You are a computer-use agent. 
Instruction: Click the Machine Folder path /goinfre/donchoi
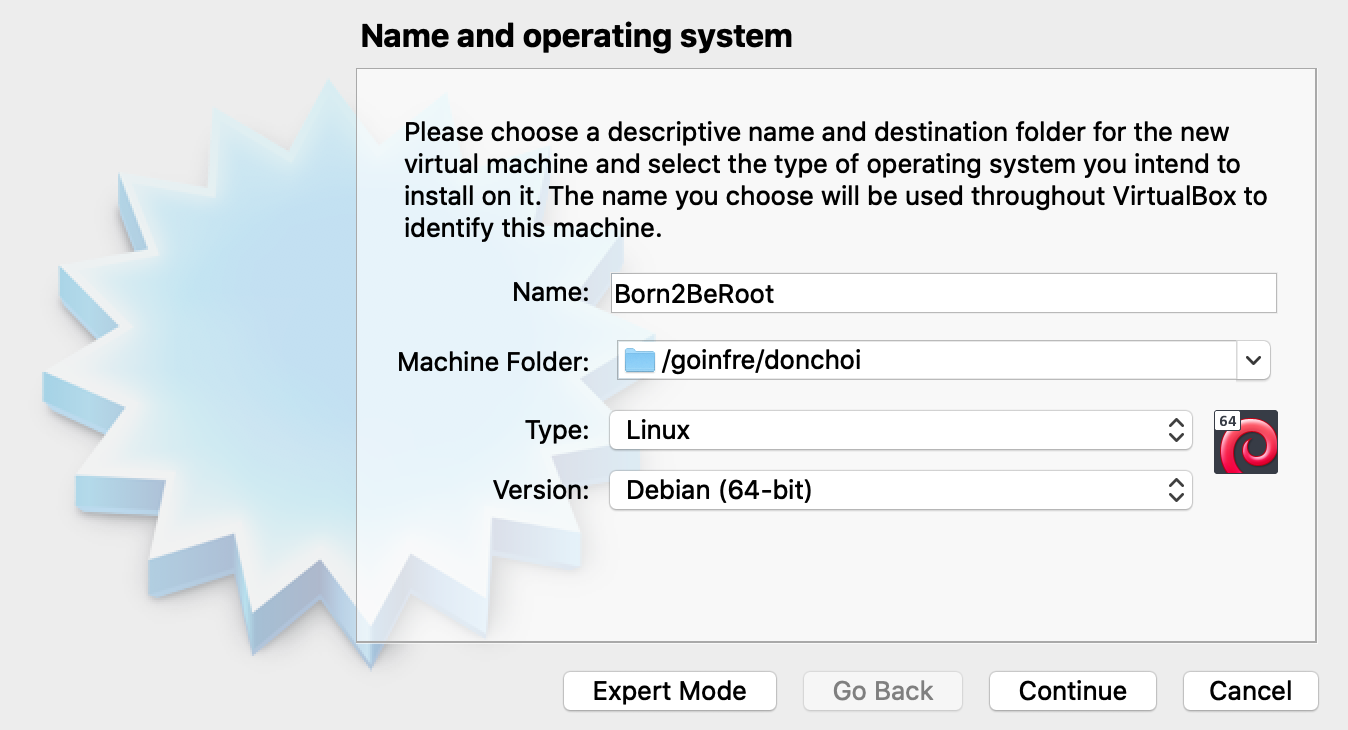click(761, 360)
